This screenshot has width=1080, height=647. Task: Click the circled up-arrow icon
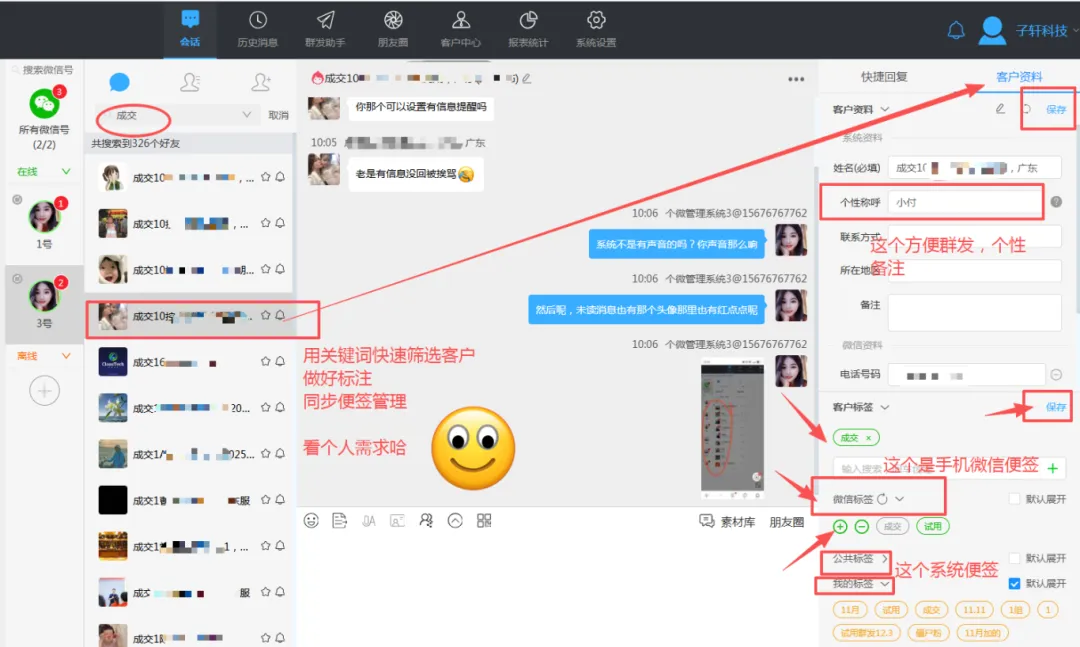coord(455,521)
